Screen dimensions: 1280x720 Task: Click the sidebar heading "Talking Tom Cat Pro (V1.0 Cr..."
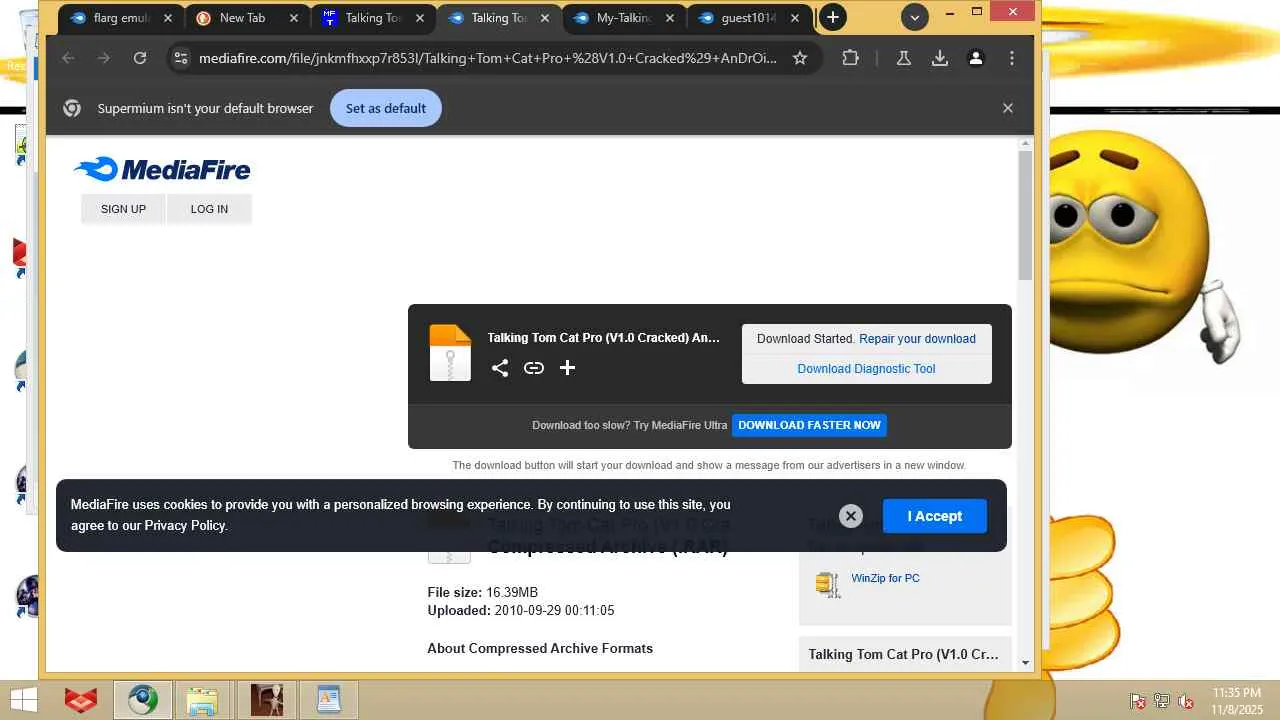pos(904,655)
